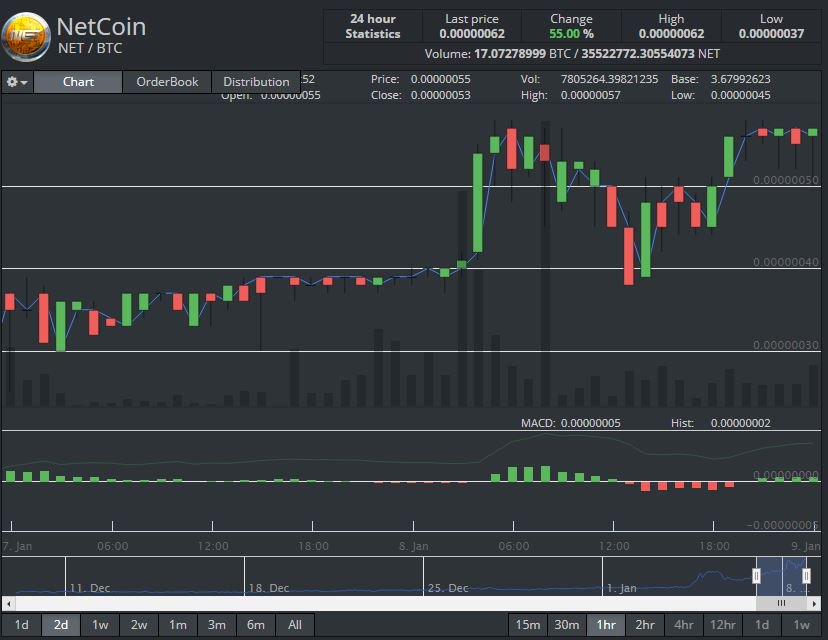Click the Change 55.00% statistic
828x640 pixels.
tap(571, 31)
